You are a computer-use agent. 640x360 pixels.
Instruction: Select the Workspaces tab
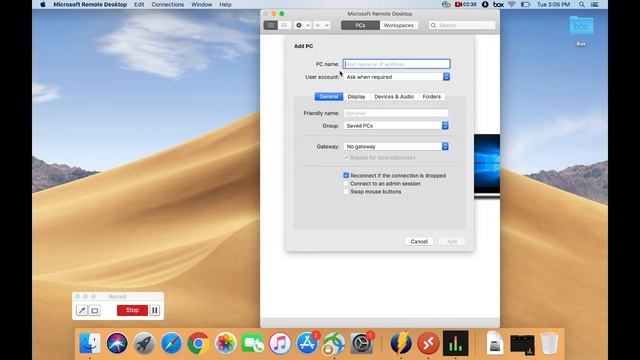pyautogui.click(x=398, y=25)
